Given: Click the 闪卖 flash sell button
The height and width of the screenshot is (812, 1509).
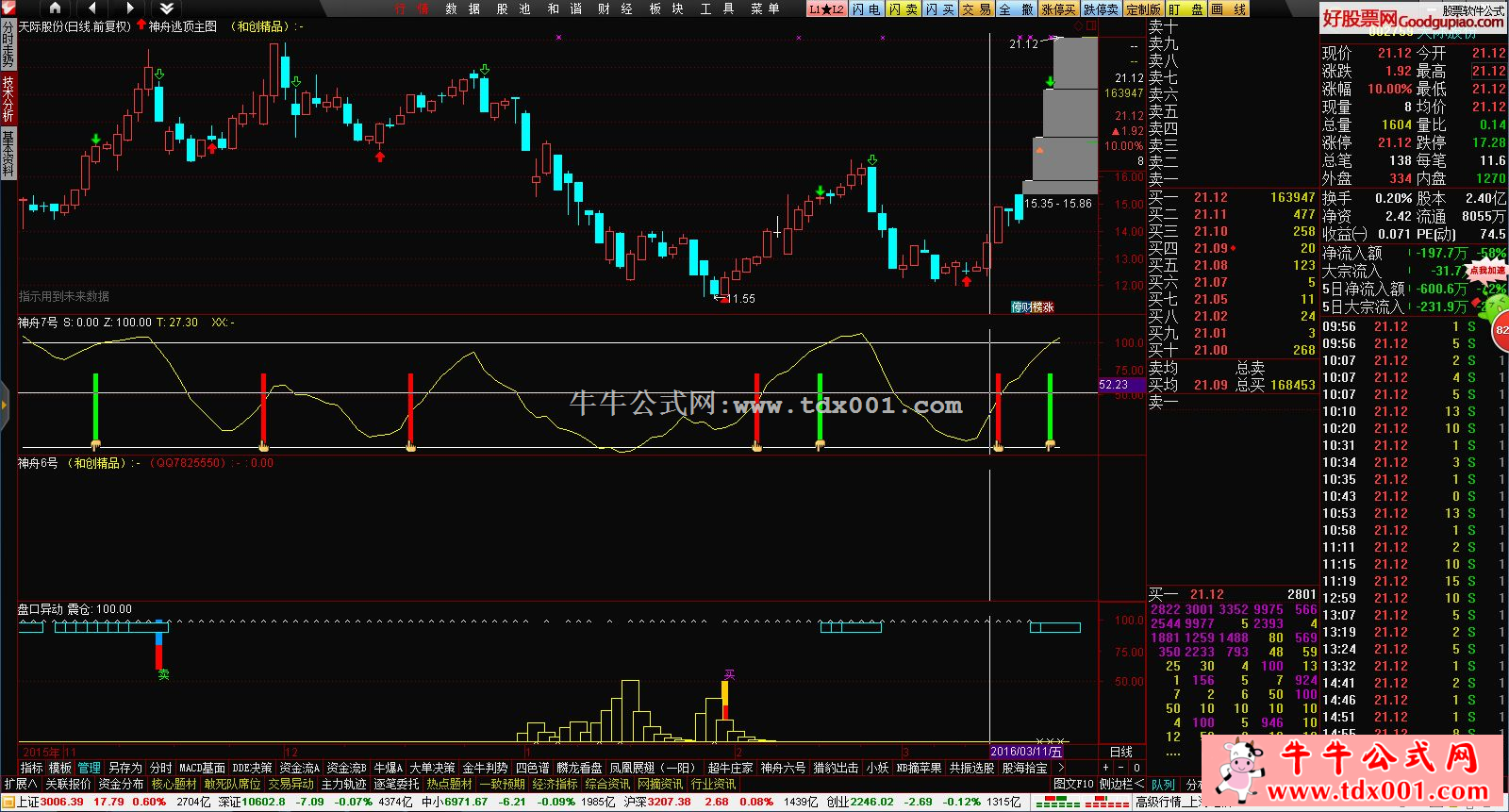Looking at the screenshot, I should tap(903, 9).
